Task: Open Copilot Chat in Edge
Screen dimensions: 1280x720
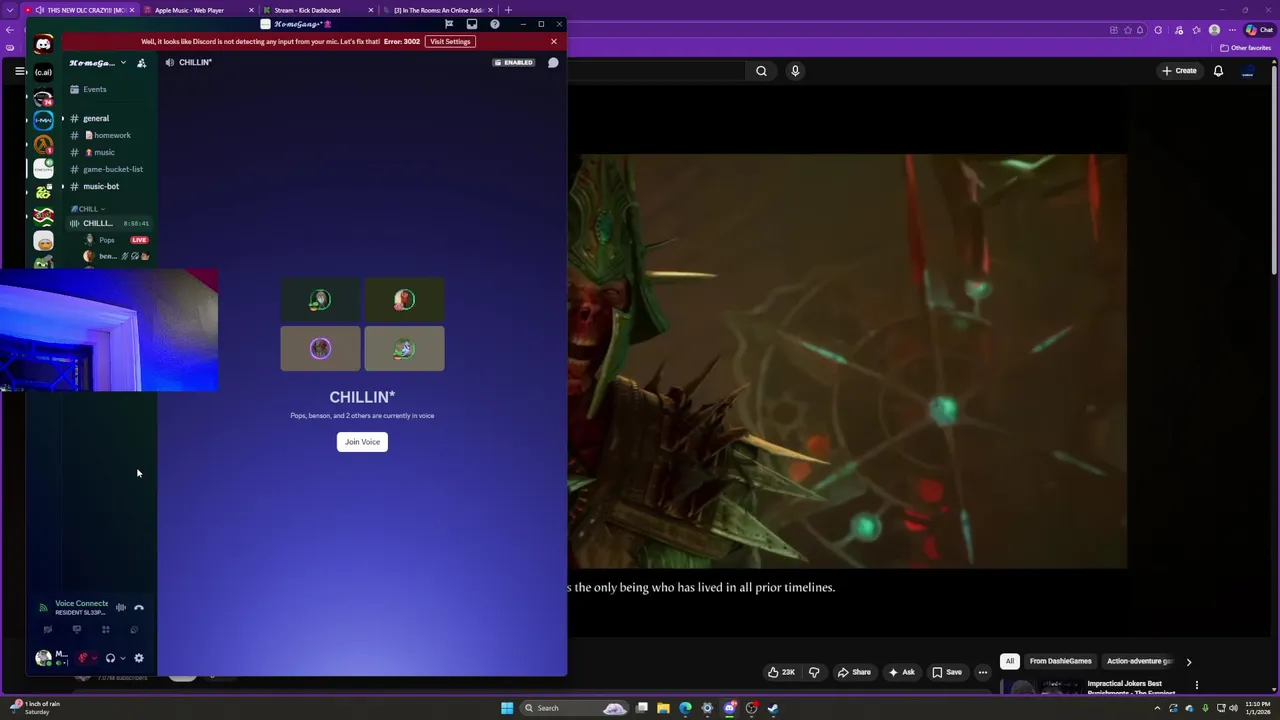Action: point(1260,30)
